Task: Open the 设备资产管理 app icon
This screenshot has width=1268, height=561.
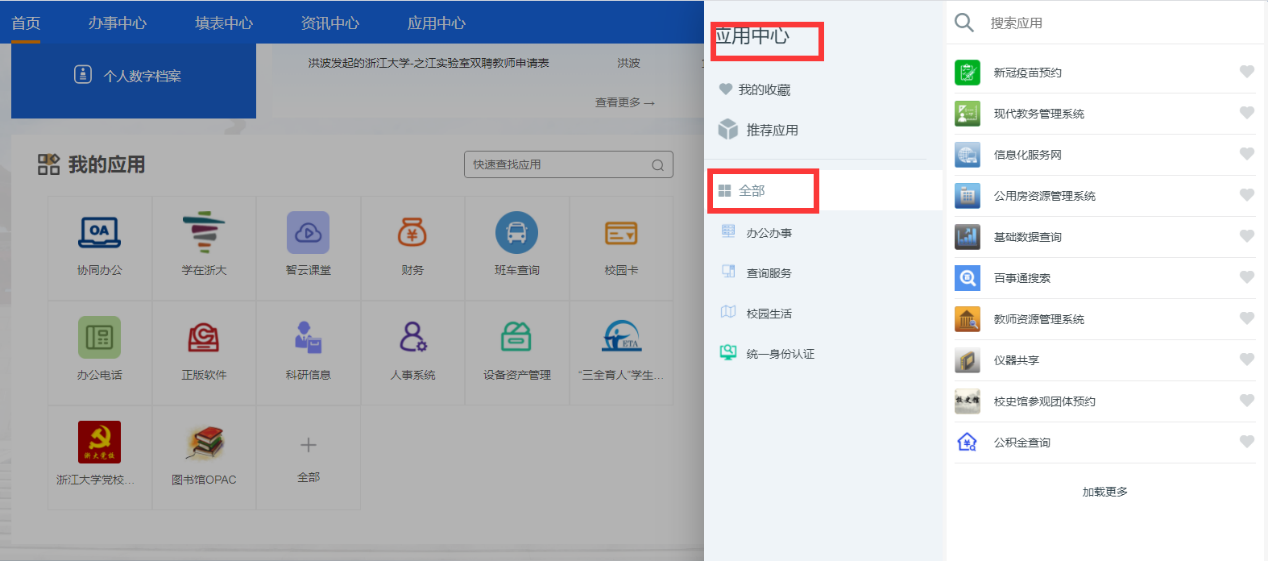Action: (x=517, y=337)
